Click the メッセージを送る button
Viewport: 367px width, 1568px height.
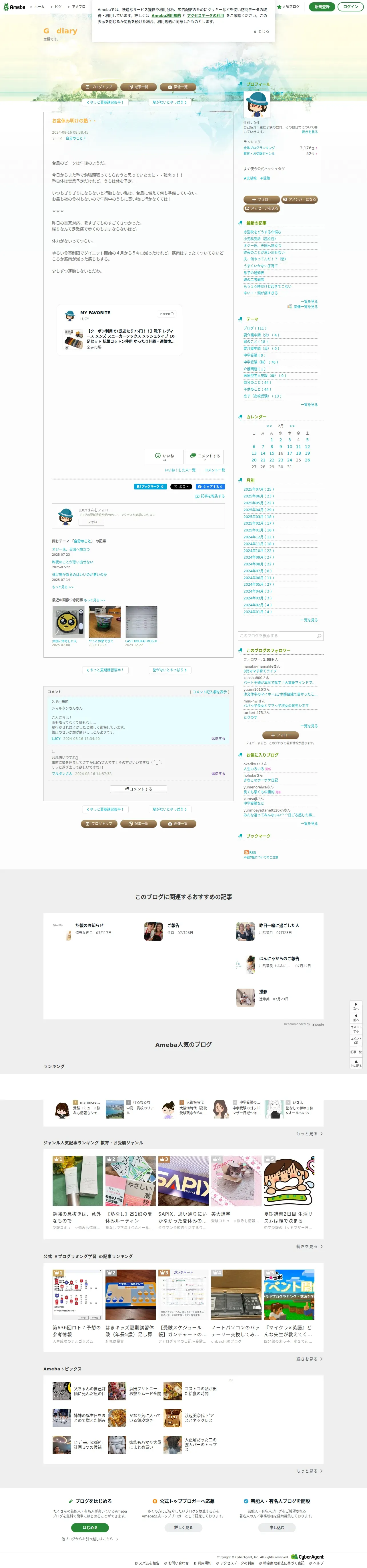point(262,208)
